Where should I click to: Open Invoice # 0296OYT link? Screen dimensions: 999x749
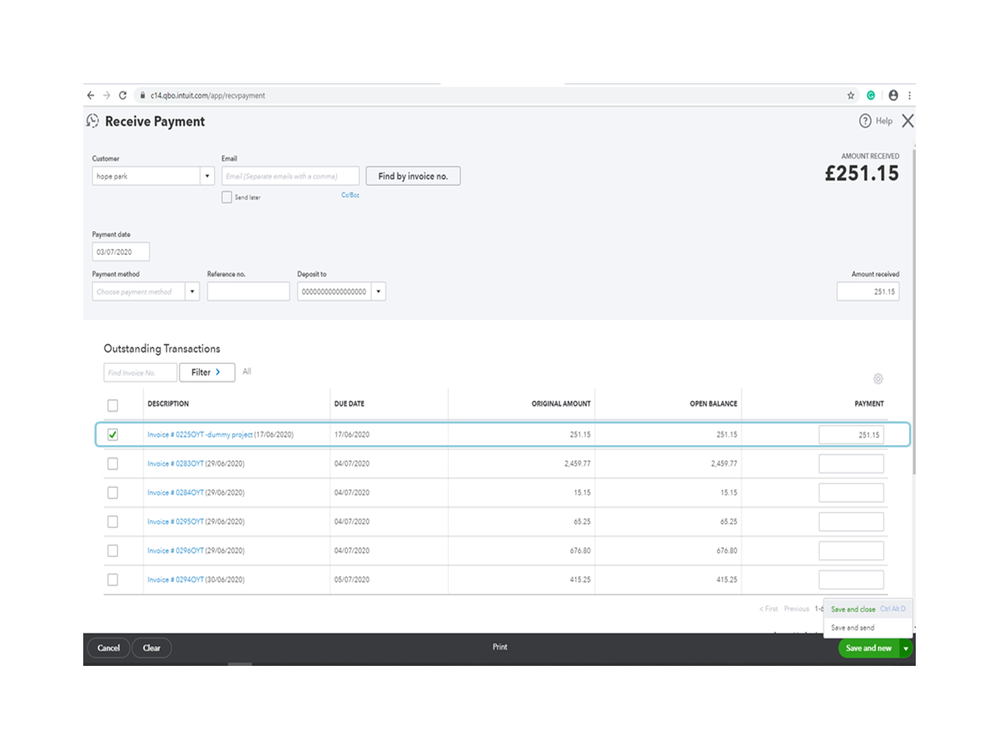175,550
